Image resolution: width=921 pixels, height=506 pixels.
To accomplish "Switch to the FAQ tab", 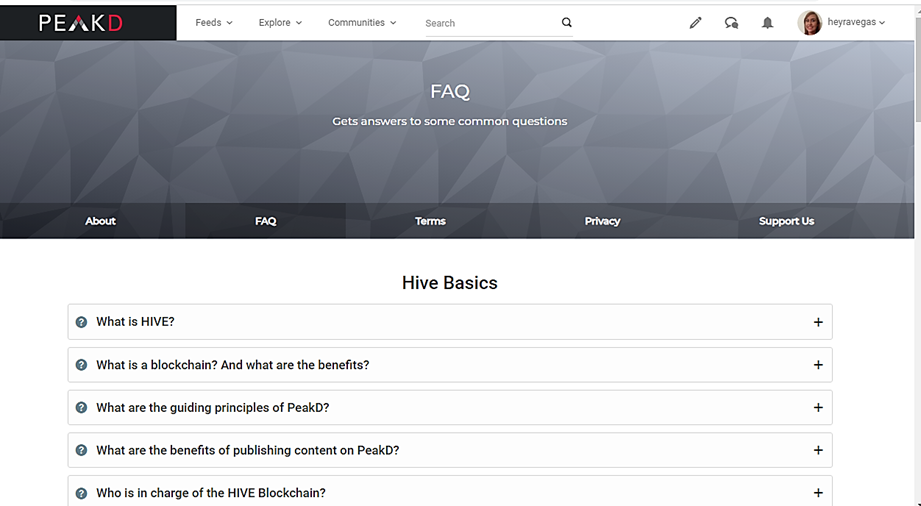I will pyautogui.click(x=265, y=221).
